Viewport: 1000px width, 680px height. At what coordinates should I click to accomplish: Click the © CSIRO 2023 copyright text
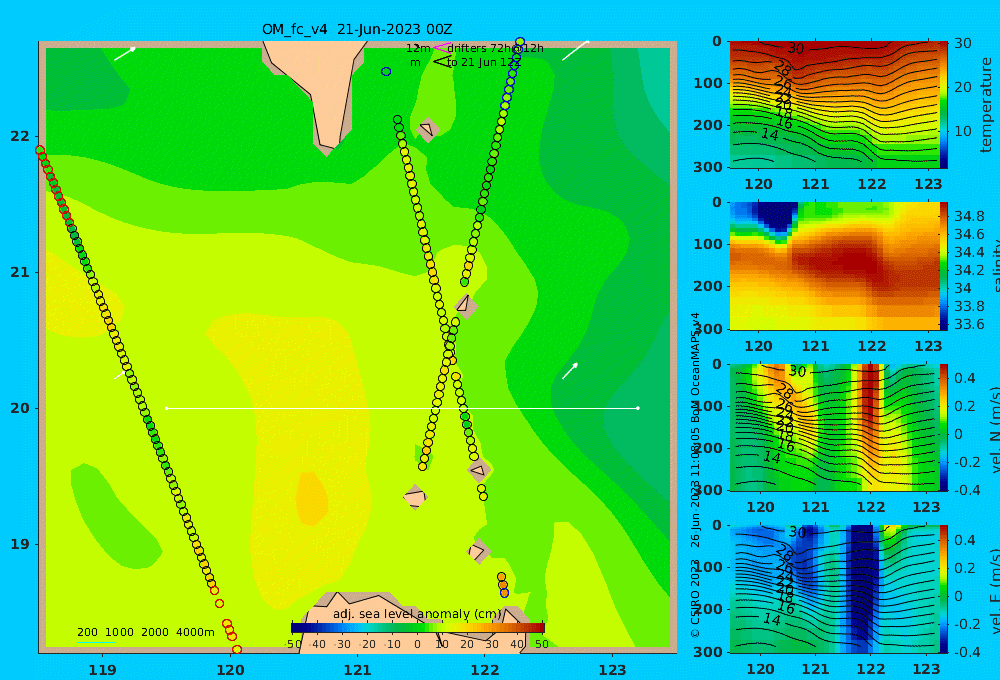[695, 598]
